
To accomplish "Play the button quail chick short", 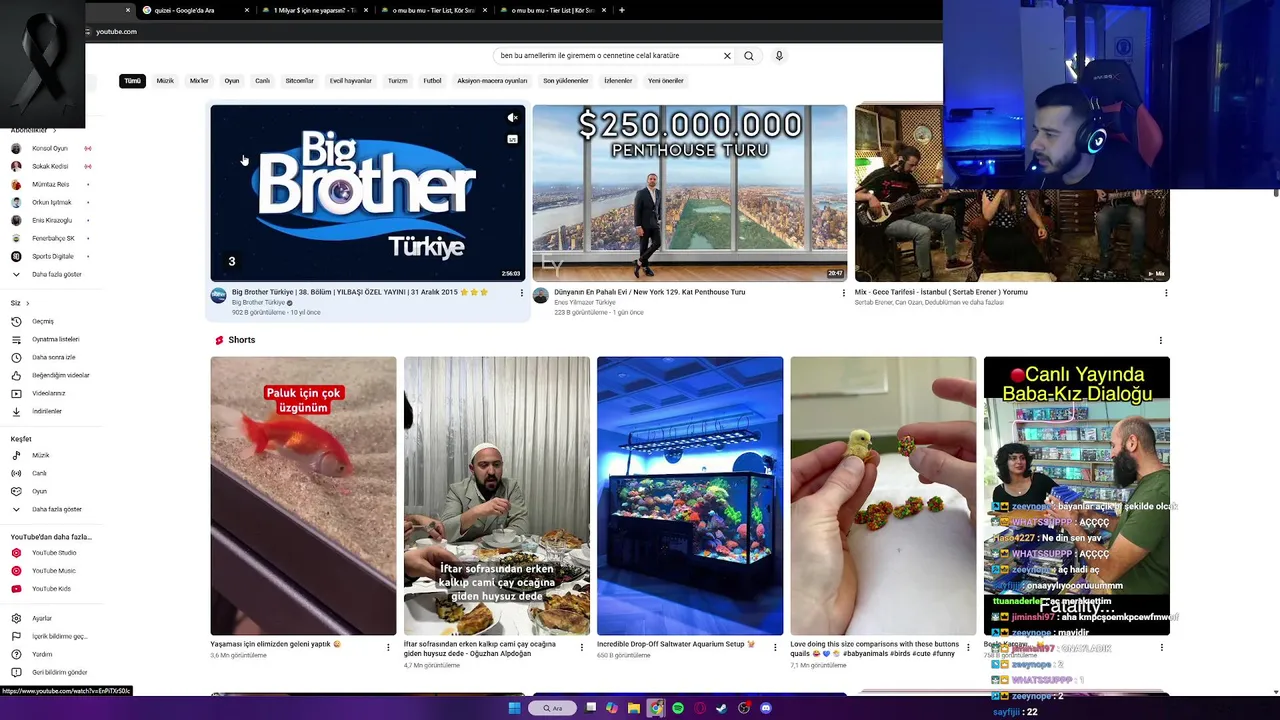I will [x=883, y=495].
